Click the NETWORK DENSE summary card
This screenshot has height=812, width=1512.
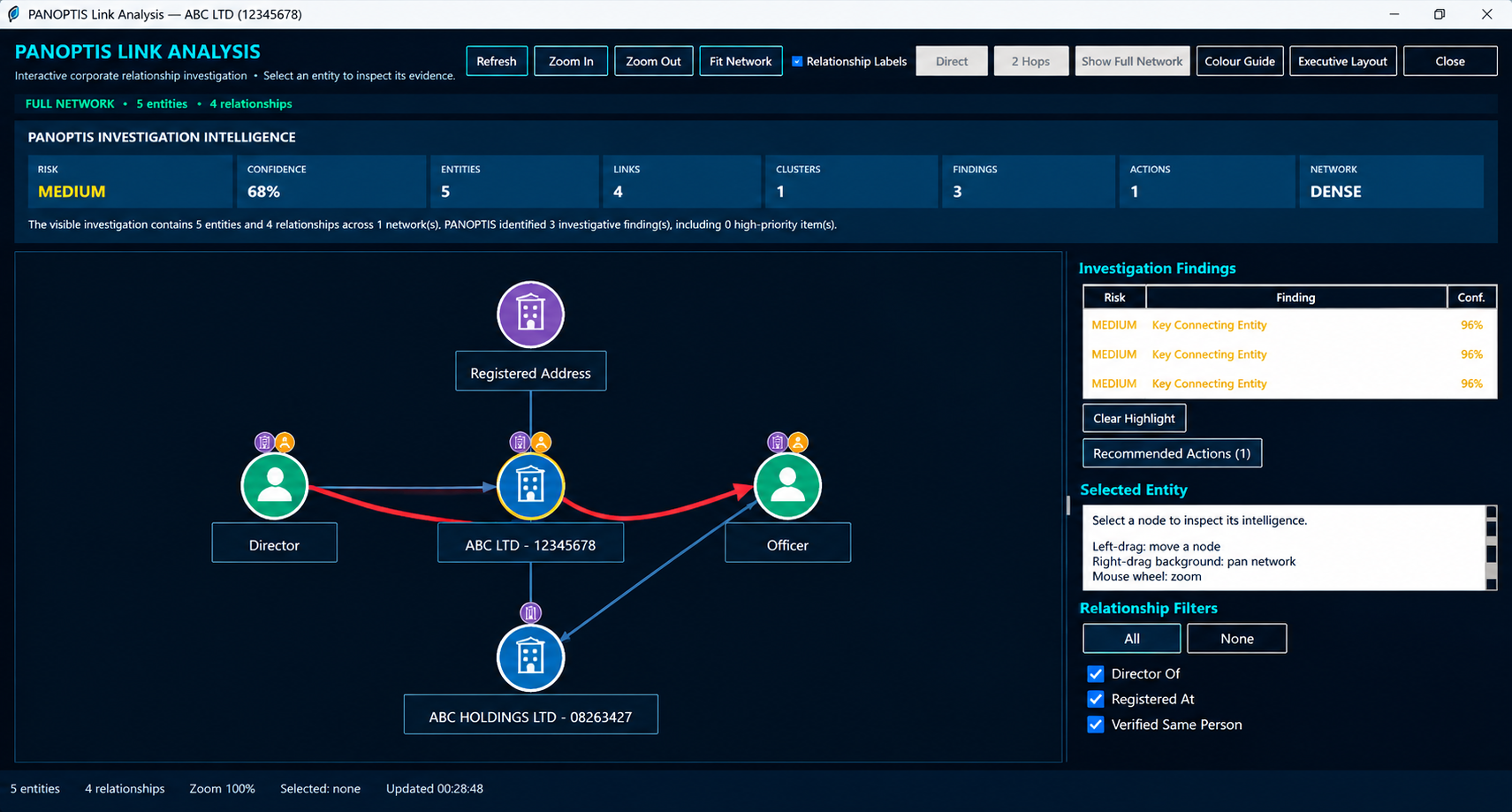tap(1391, 182)
